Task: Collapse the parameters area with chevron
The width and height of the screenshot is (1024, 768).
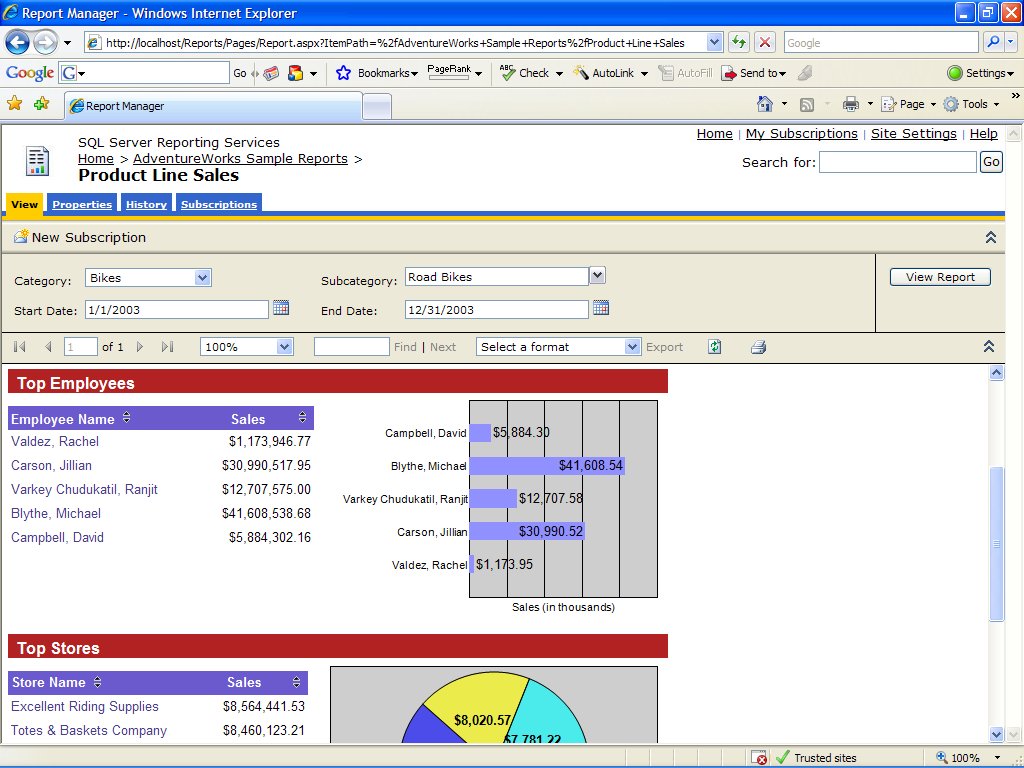Action: pyautogui.click(x=990, y=237)
